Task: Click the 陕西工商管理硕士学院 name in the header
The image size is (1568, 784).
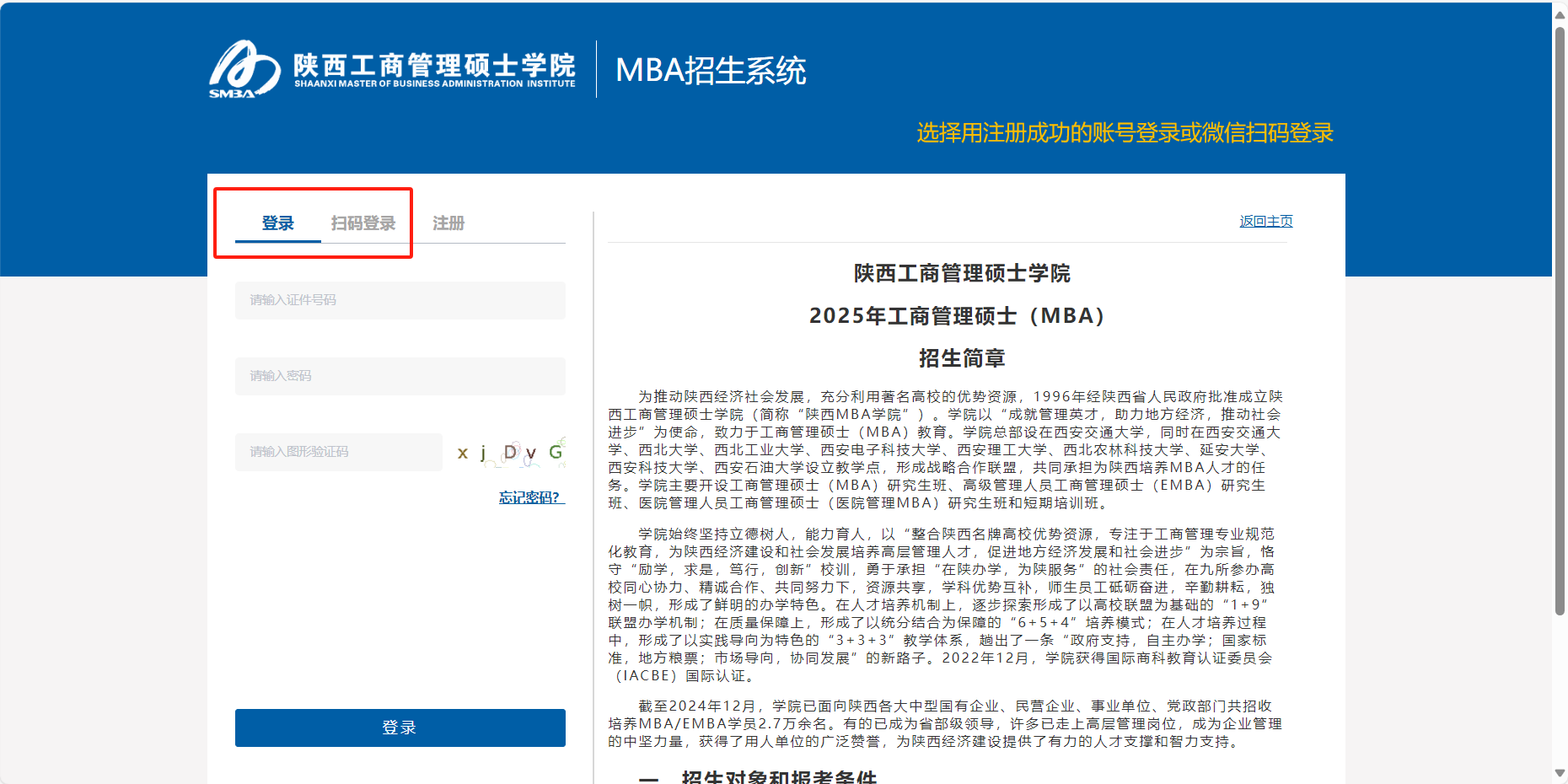Action: point(434,65)
